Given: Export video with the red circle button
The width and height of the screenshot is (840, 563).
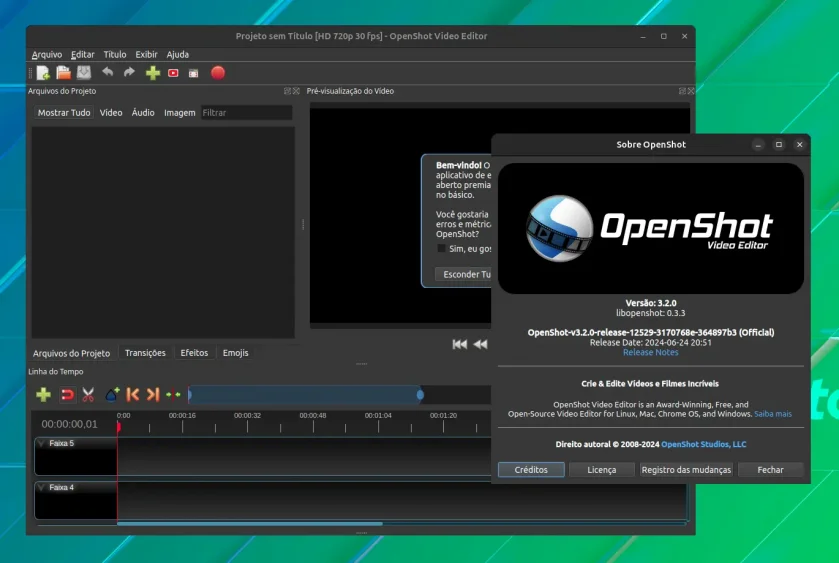Looking at the screenshot, I should (218, 73).
